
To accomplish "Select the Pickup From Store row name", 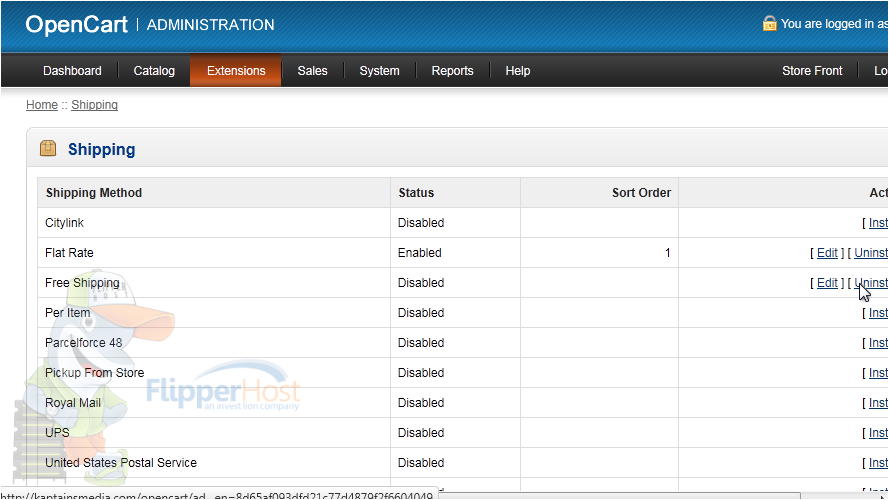I will coord(95,373).
